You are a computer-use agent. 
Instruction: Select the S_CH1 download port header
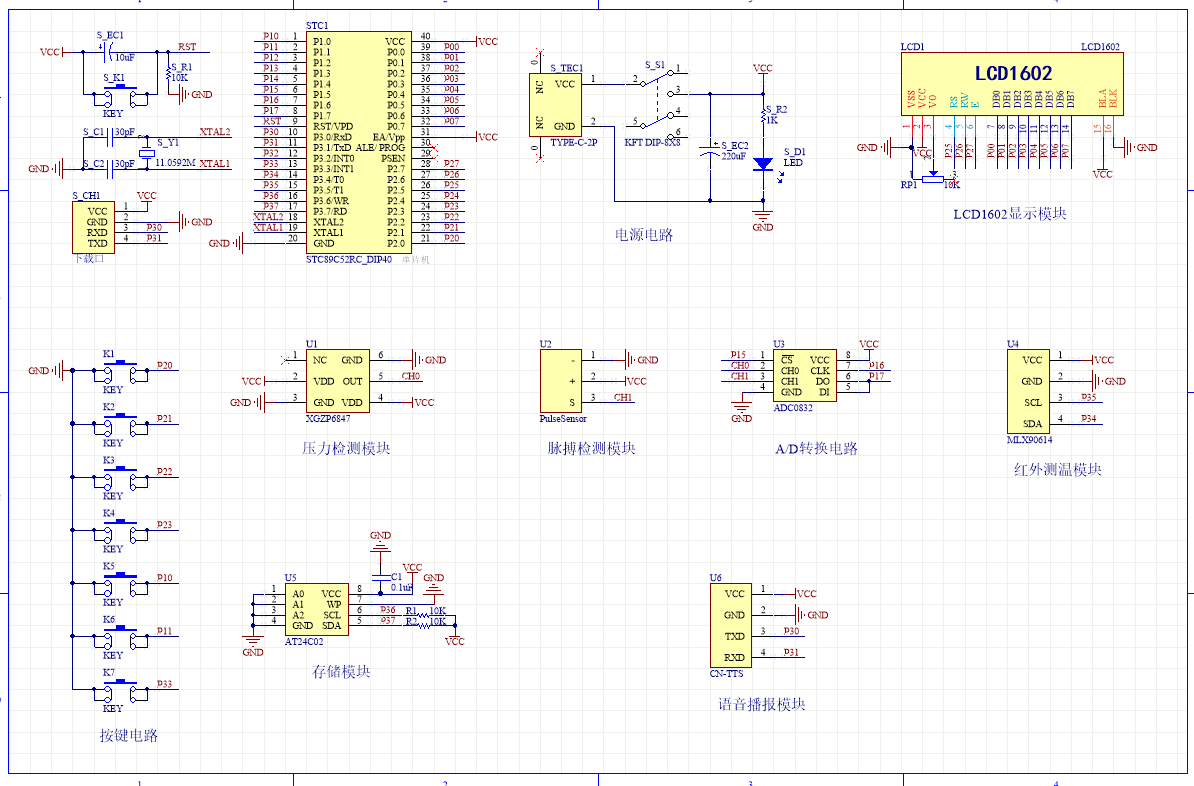[x=91, y=227]
